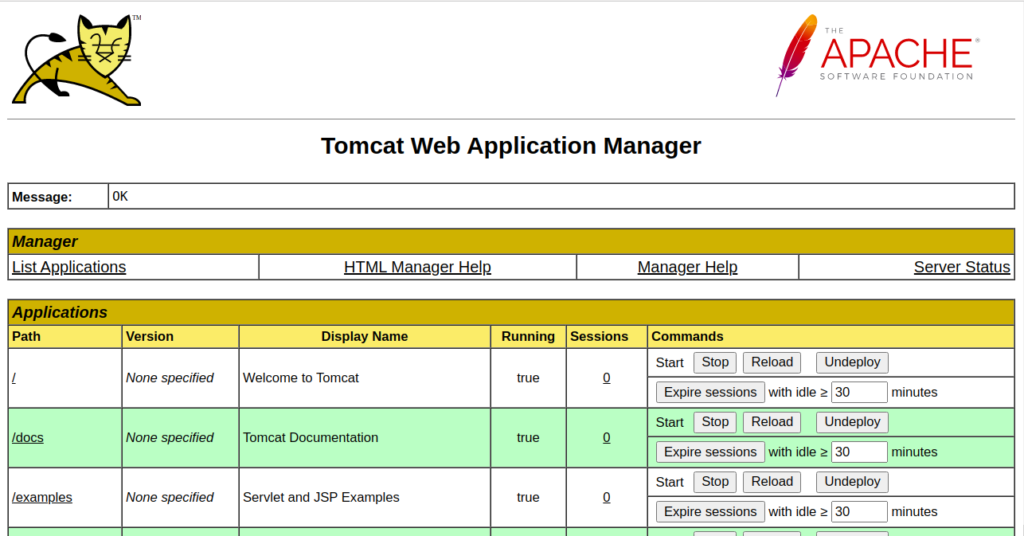Viewport: 1024px width, 536px height.
Task: Undeploy the Welcome to Tomcat application
Action: (x=852, y=362)
